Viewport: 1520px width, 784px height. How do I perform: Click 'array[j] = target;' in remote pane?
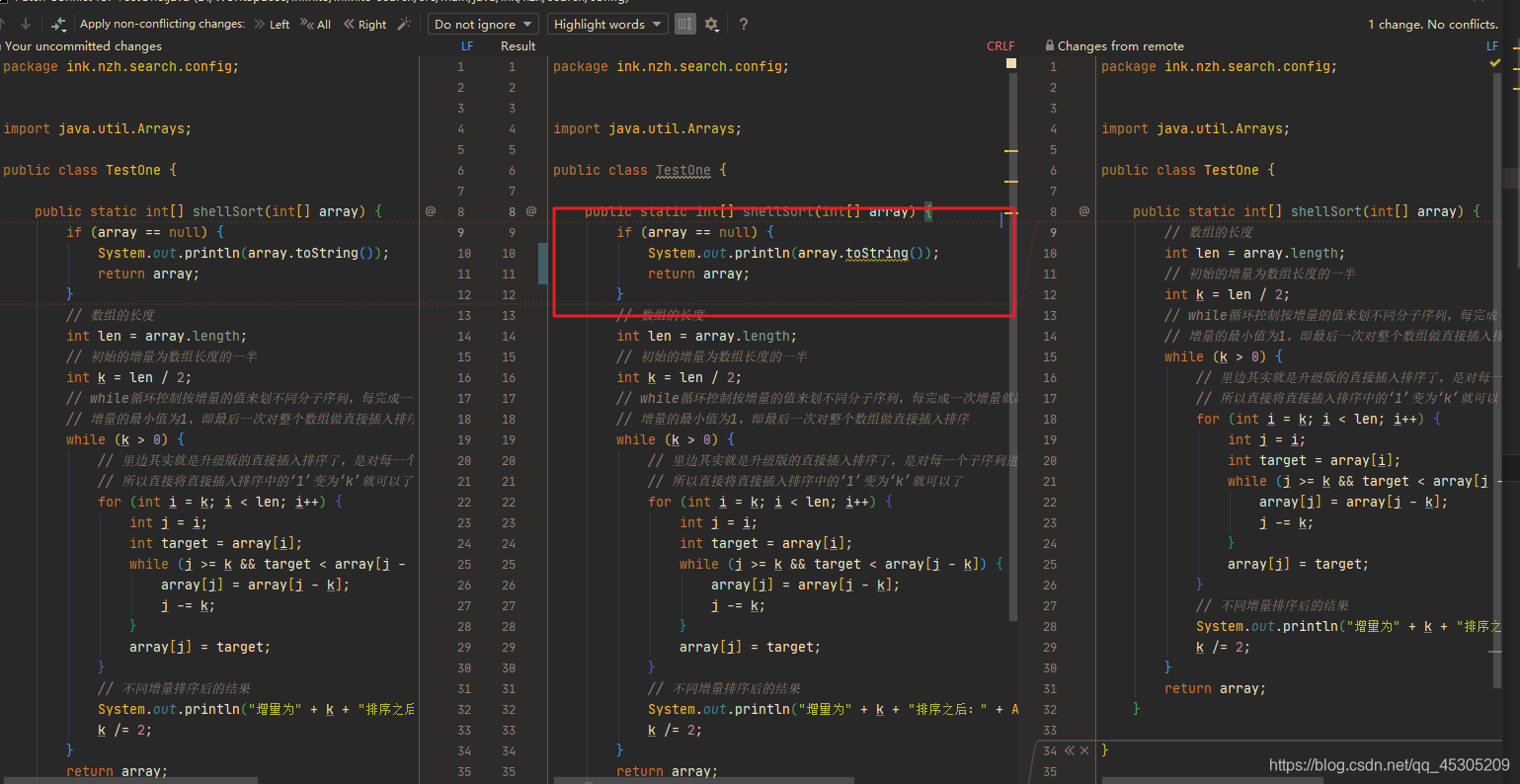tap(1298, 564)
